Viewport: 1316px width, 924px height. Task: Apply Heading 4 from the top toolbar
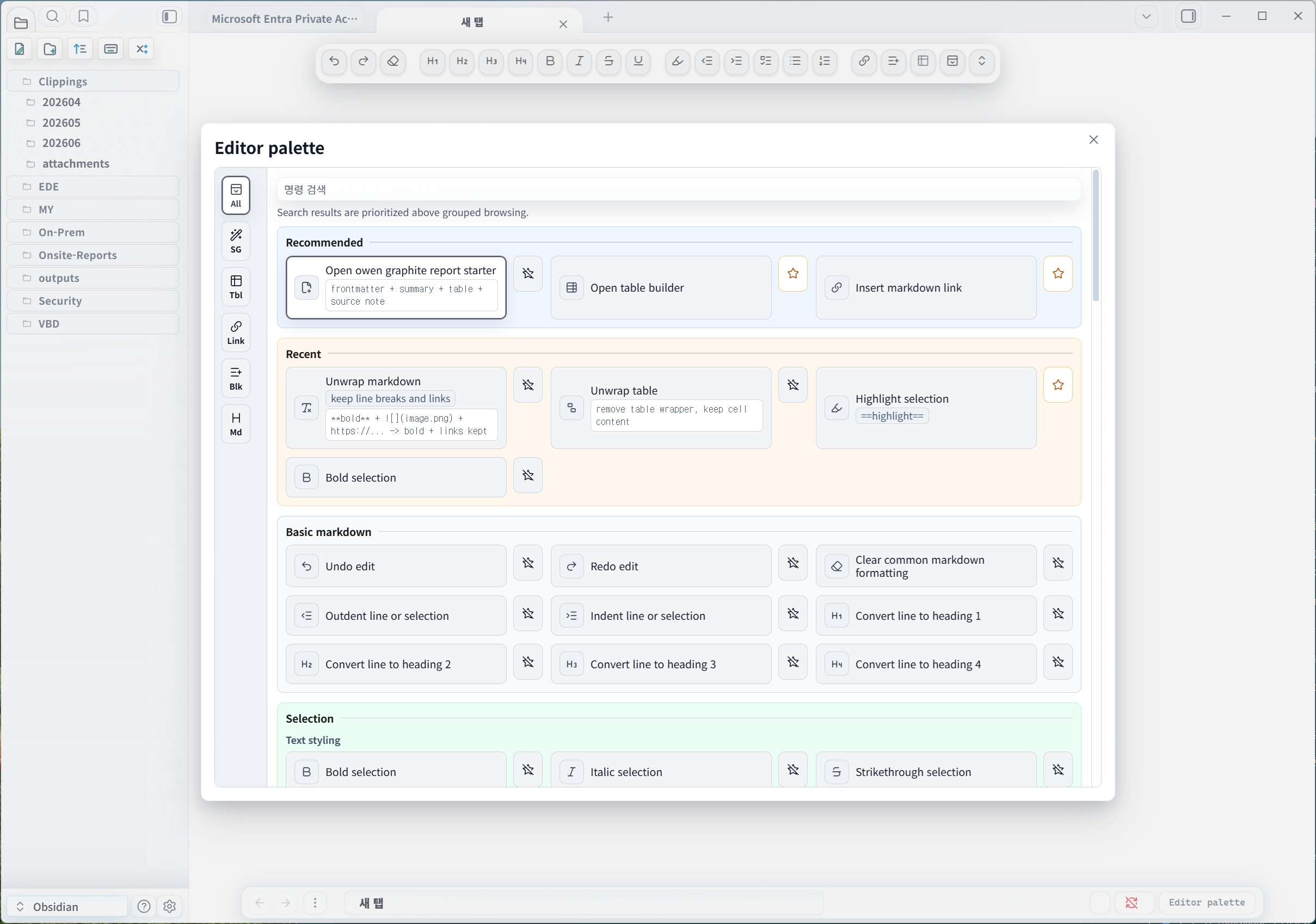520,61
